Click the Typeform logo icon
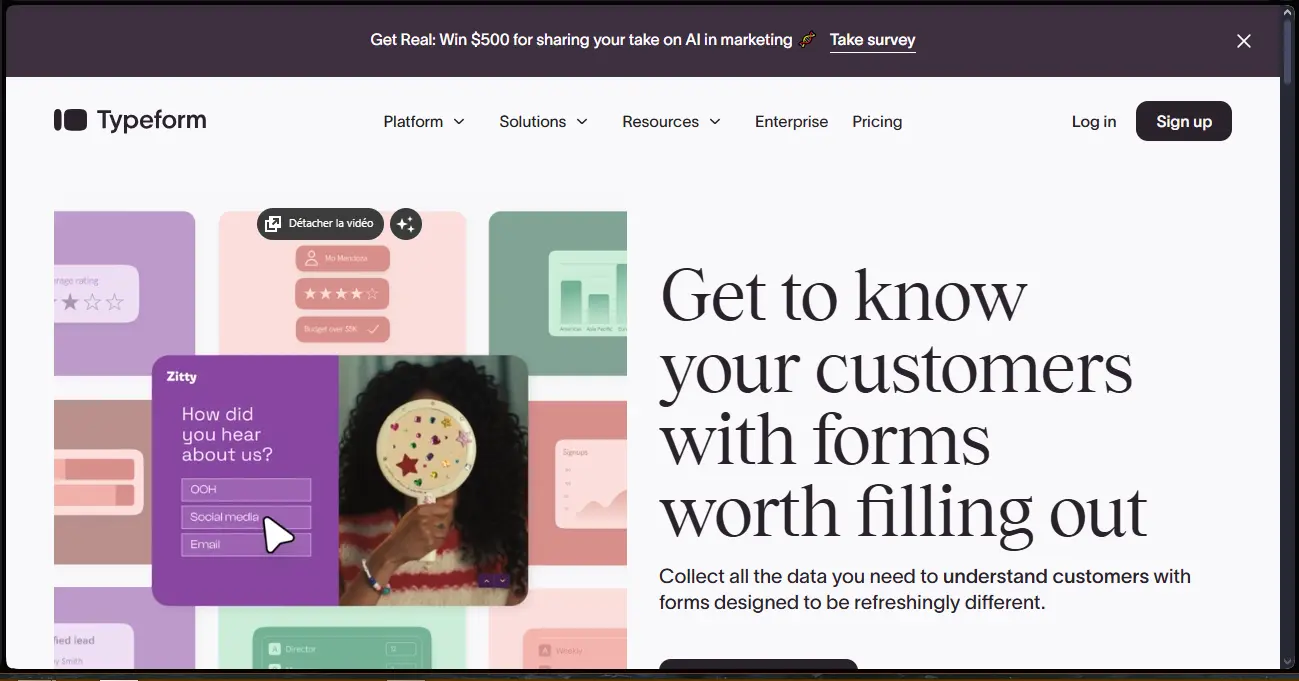 point(70,121)
